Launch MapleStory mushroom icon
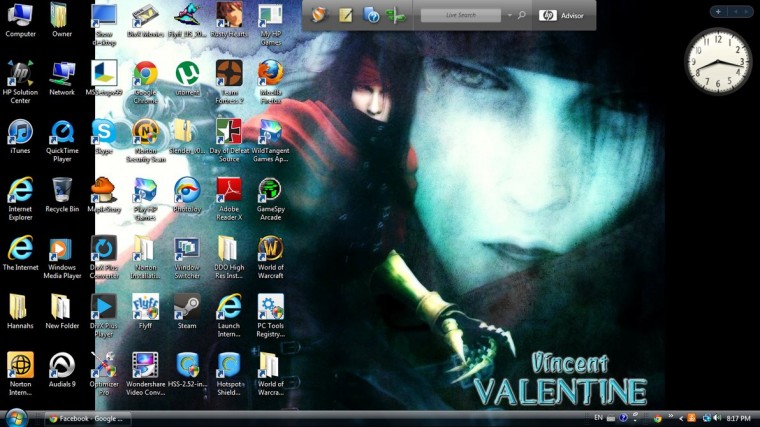 click(104, 195)
